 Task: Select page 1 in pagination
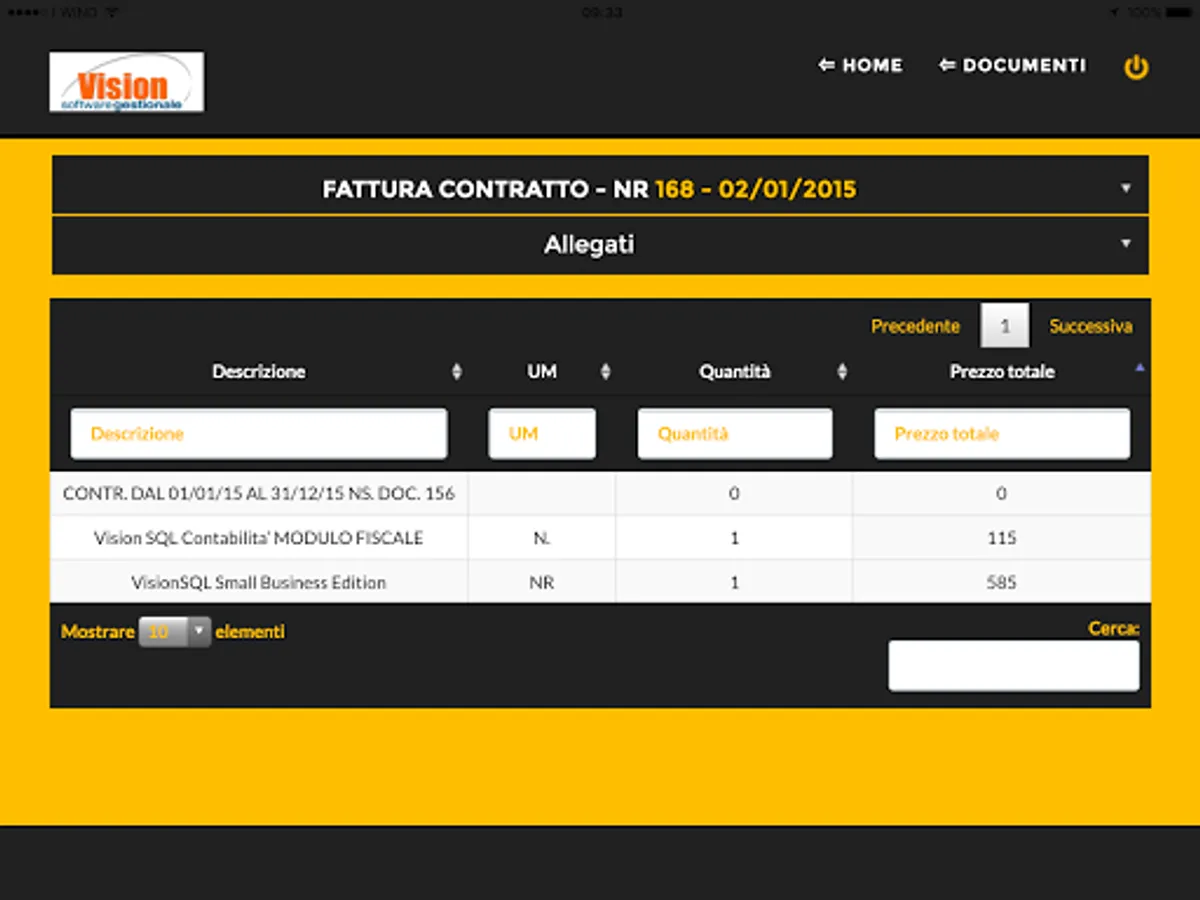[1005, 326]
